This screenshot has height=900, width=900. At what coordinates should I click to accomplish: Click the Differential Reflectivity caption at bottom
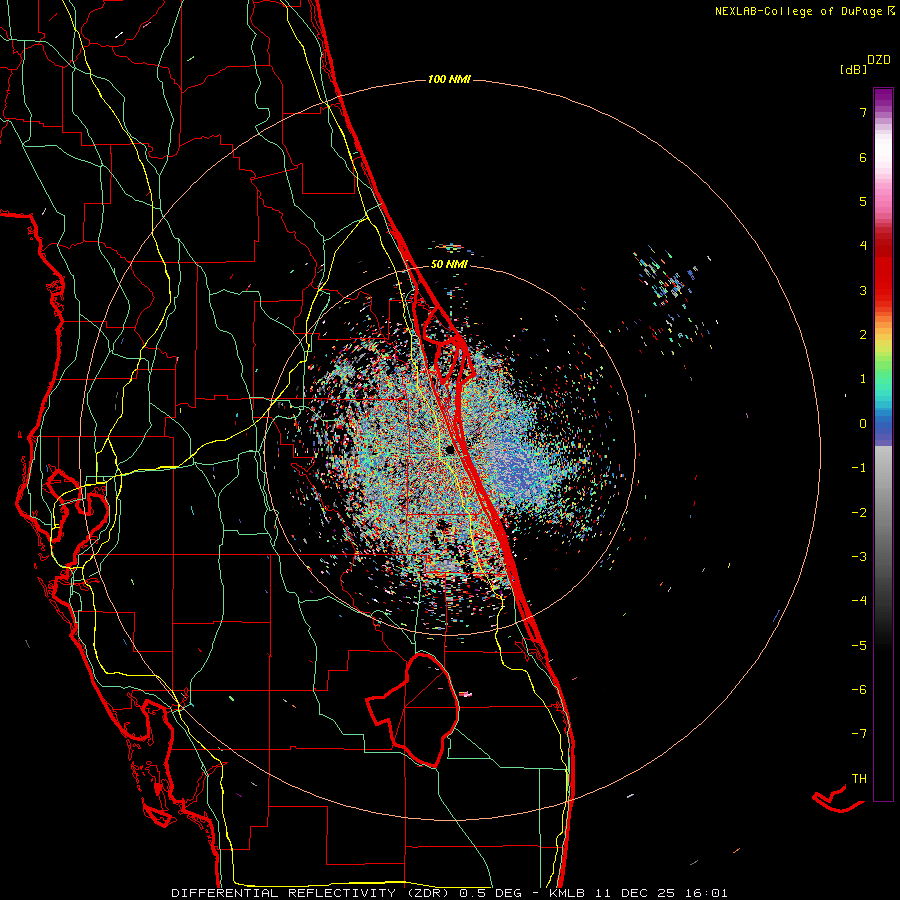(449, 893)
